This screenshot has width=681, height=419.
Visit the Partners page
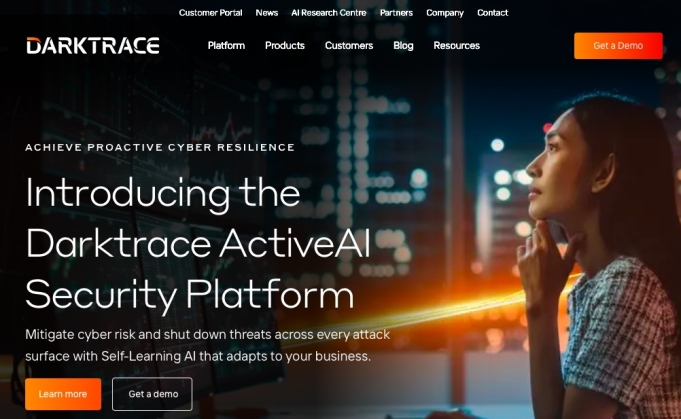(x=396, y=13)
